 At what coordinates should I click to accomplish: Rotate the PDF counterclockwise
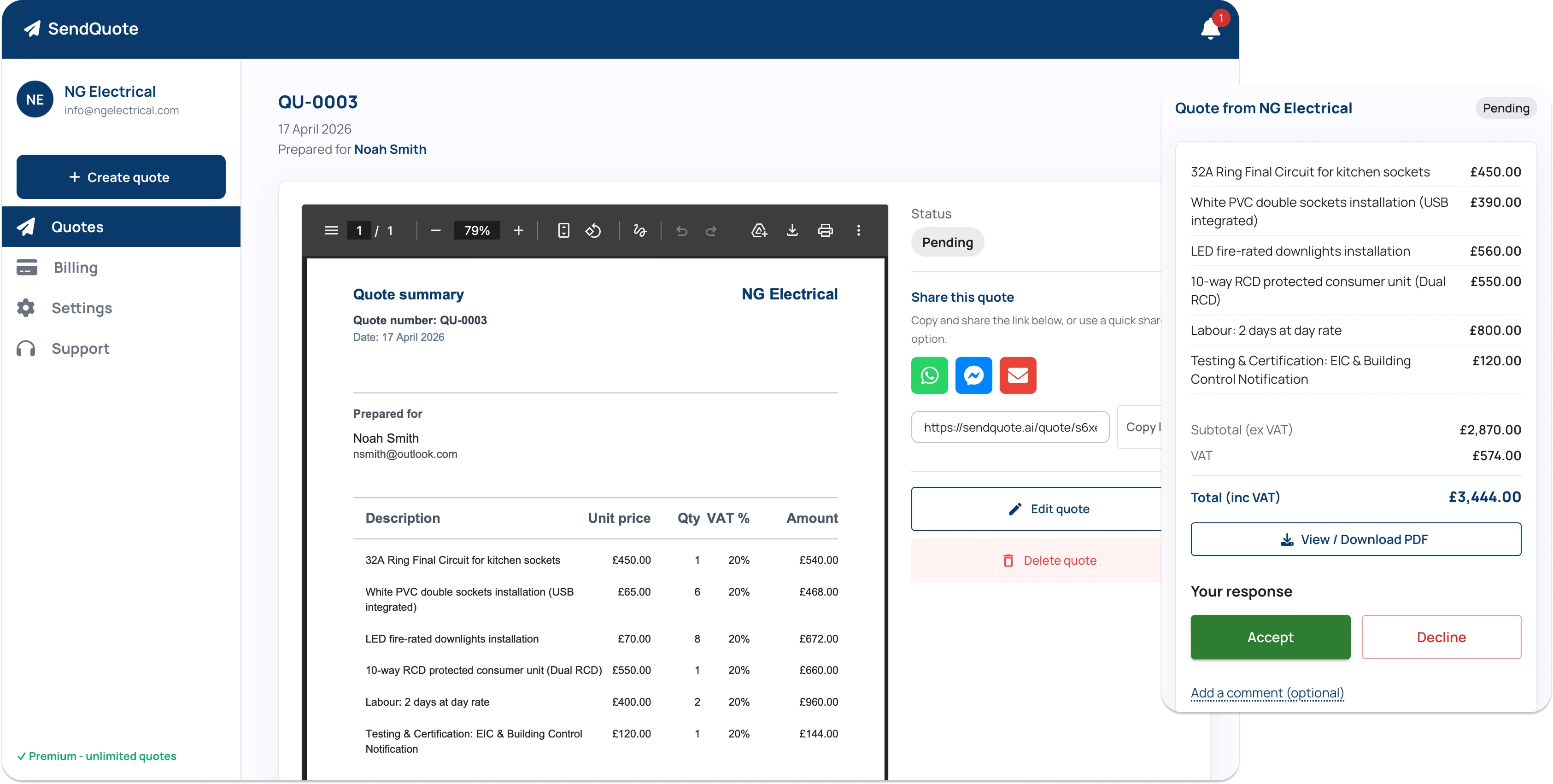click(593, 230)
